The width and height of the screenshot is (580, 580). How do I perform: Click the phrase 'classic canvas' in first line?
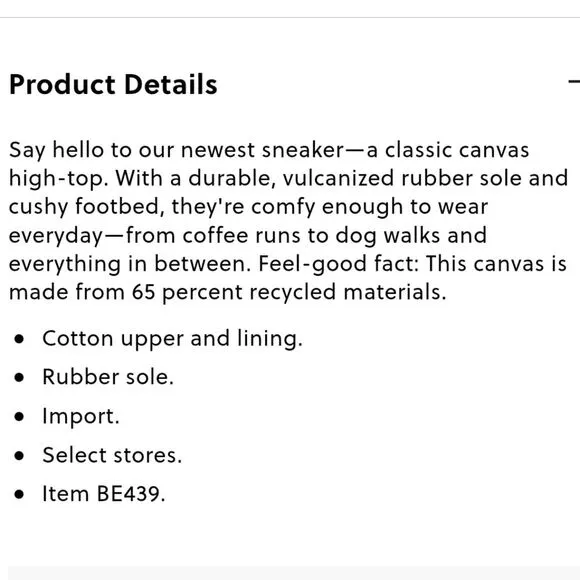tap(457, 150)
